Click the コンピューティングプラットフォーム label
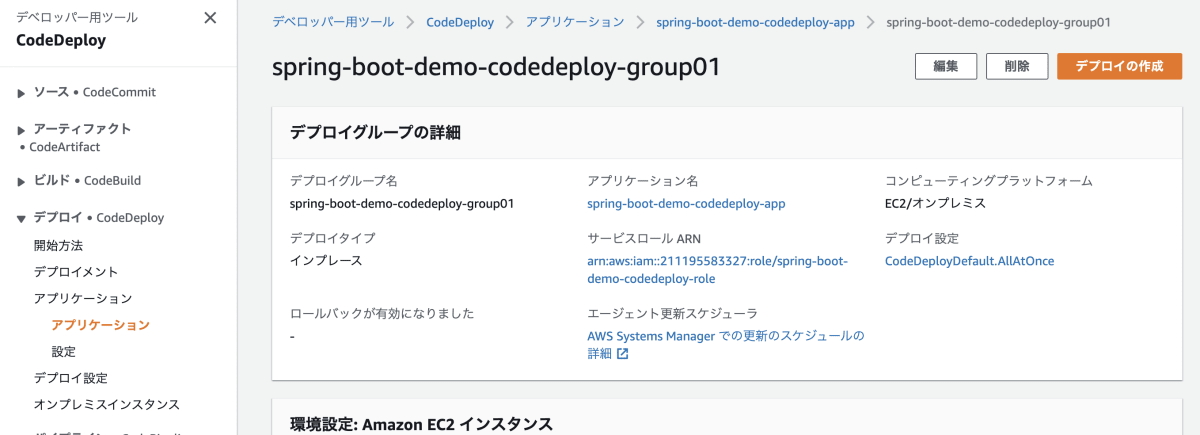 (989, 181)
